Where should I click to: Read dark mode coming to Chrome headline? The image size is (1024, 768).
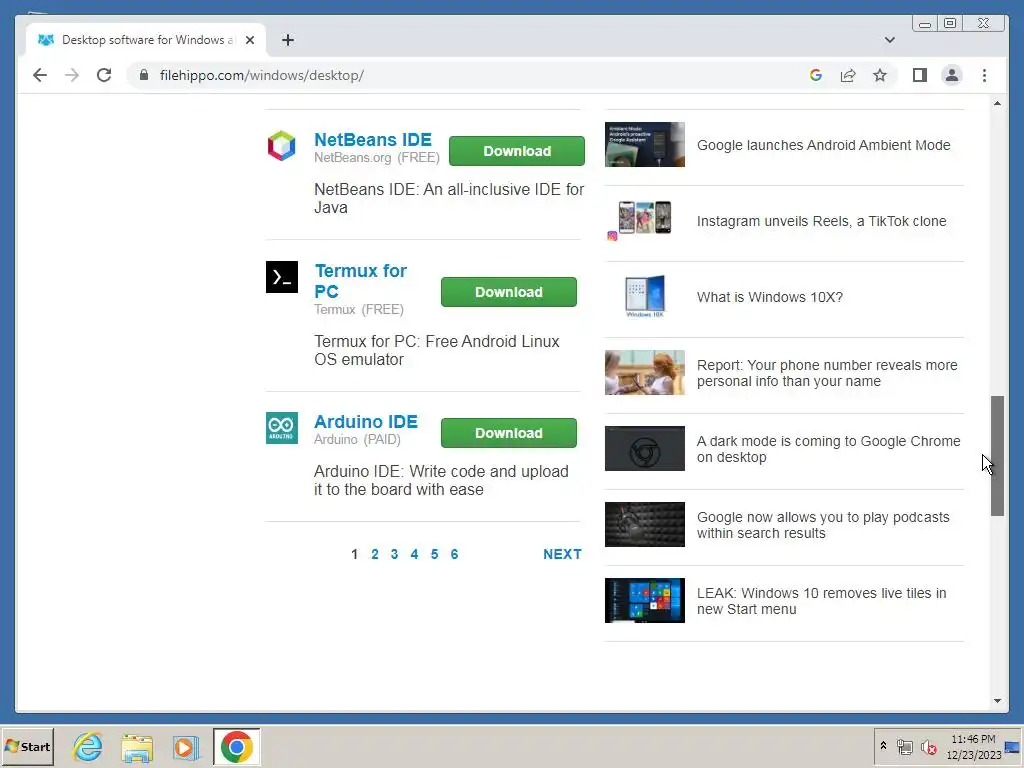pyautogui.click(x=828, y=449)
